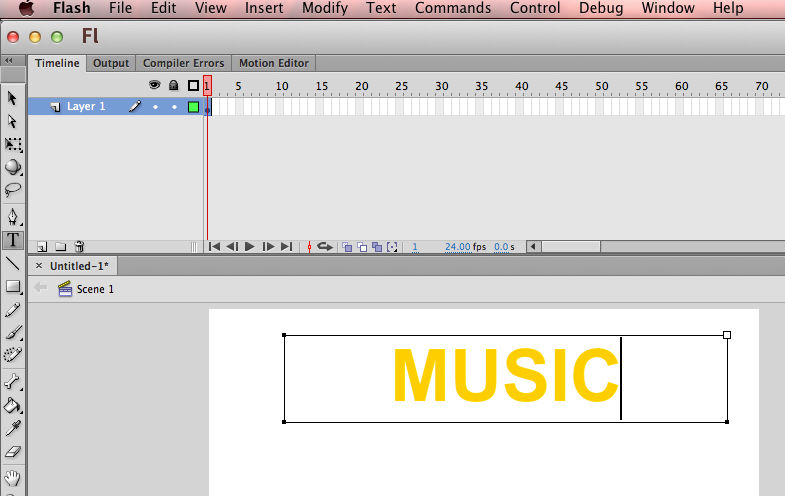Image resolution: width=785 pixels, height=496 pixels.
Task: Toggle Edit Multiple Frames
Action: [x=377, y=247]
